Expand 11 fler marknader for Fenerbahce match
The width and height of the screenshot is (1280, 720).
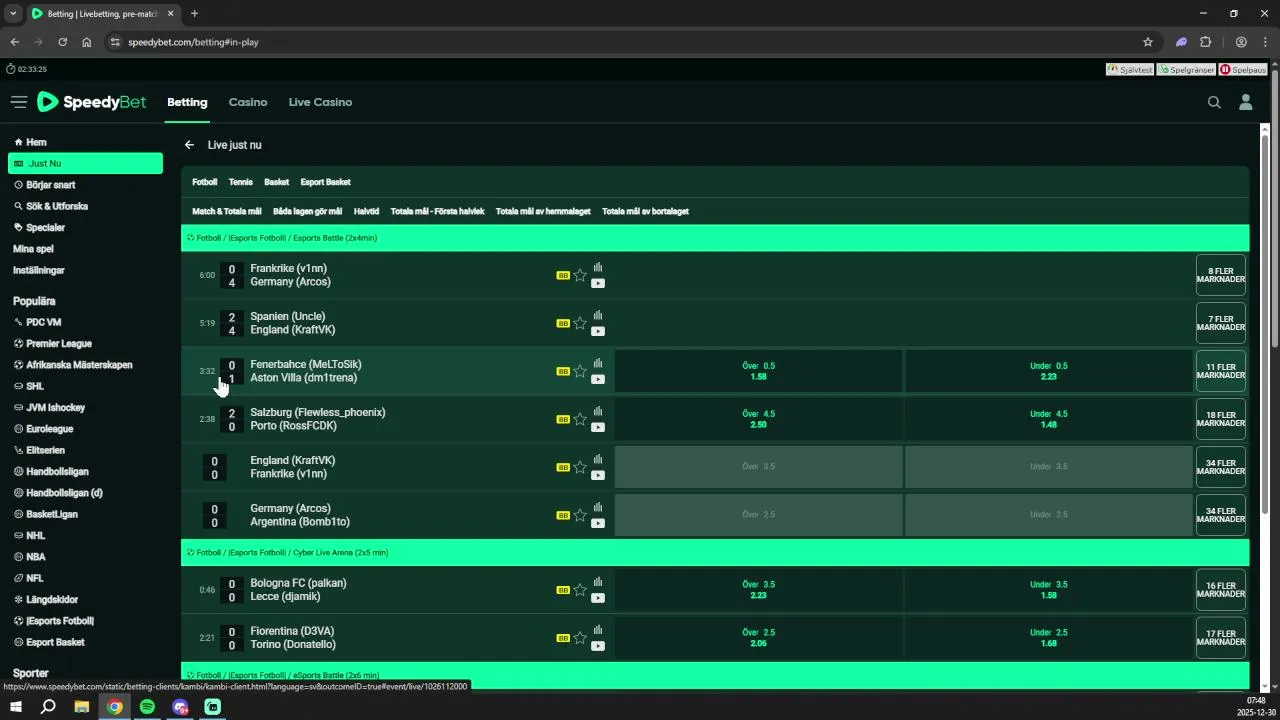coord(1221,371)
